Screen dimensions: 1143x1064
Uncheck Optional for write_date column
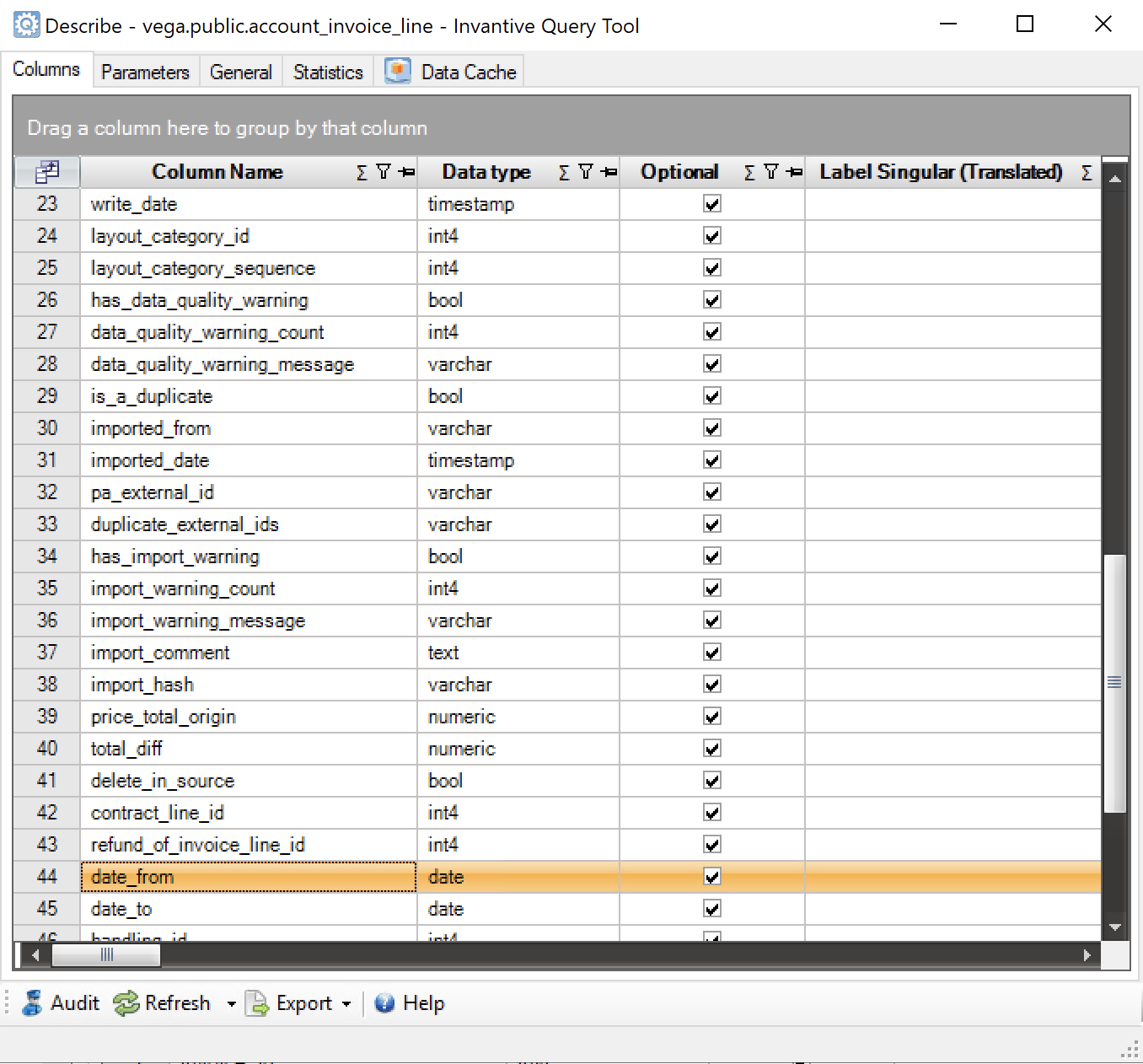(712, 203)
